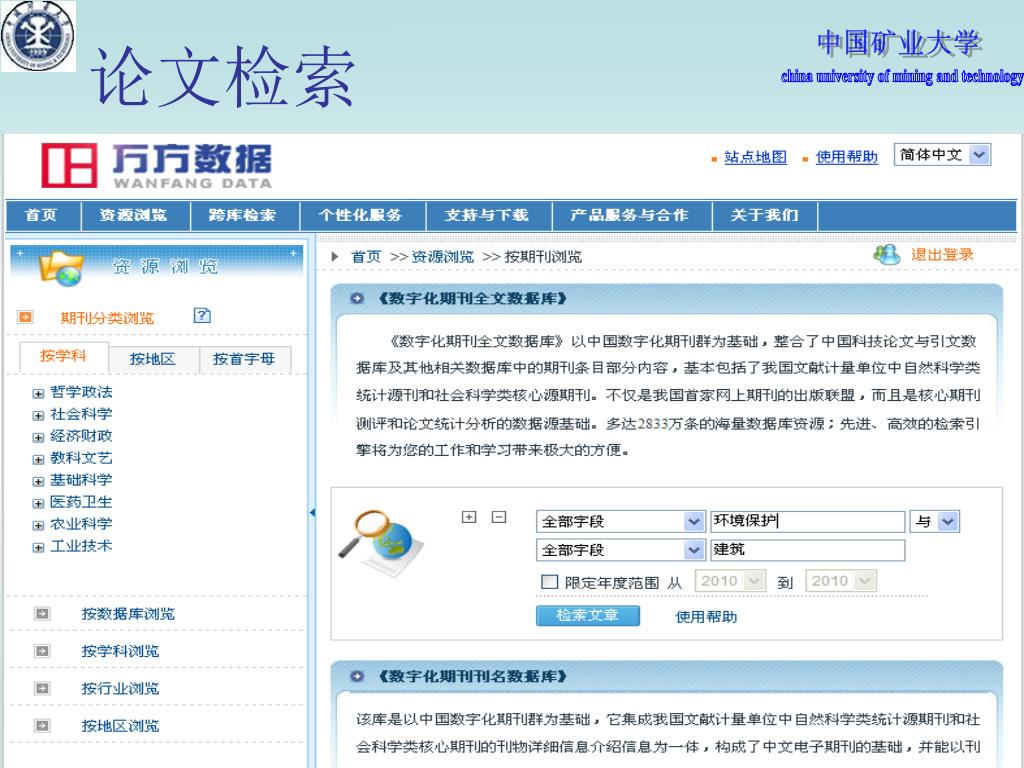Screen dimensions: 1024x768
Task: Click the 期刊分类浏览 link
Action: coord(107,318)
